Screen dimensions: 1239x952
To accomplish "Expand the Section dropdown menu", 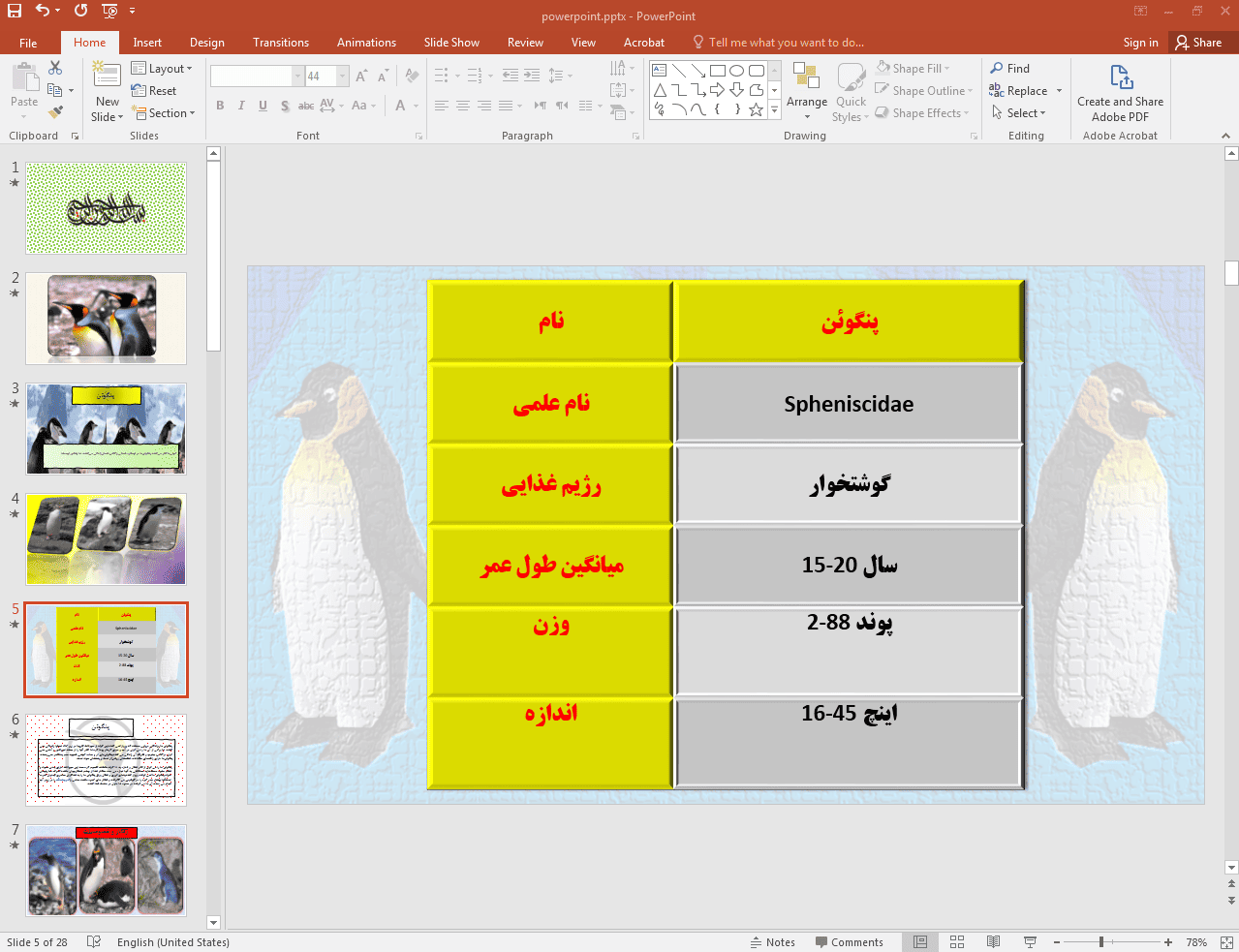I will 164,113.
